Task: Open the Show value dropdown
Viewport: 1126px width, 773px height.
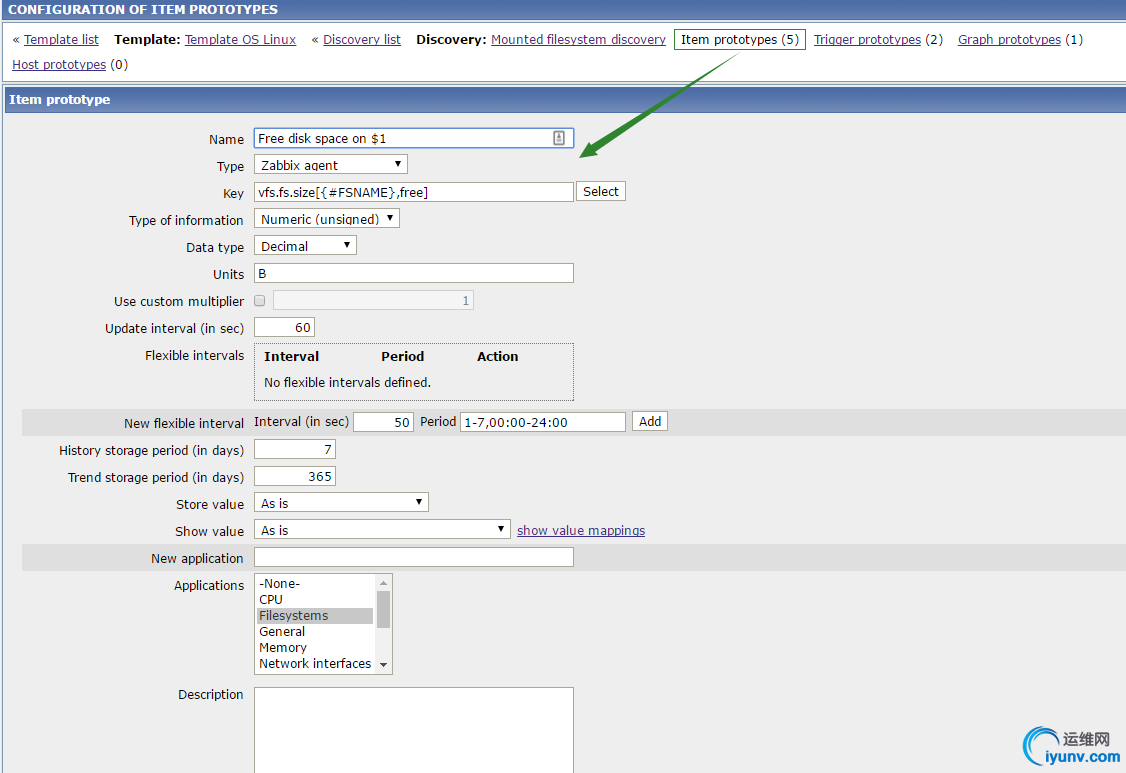Action: click(x=382, y=530)
